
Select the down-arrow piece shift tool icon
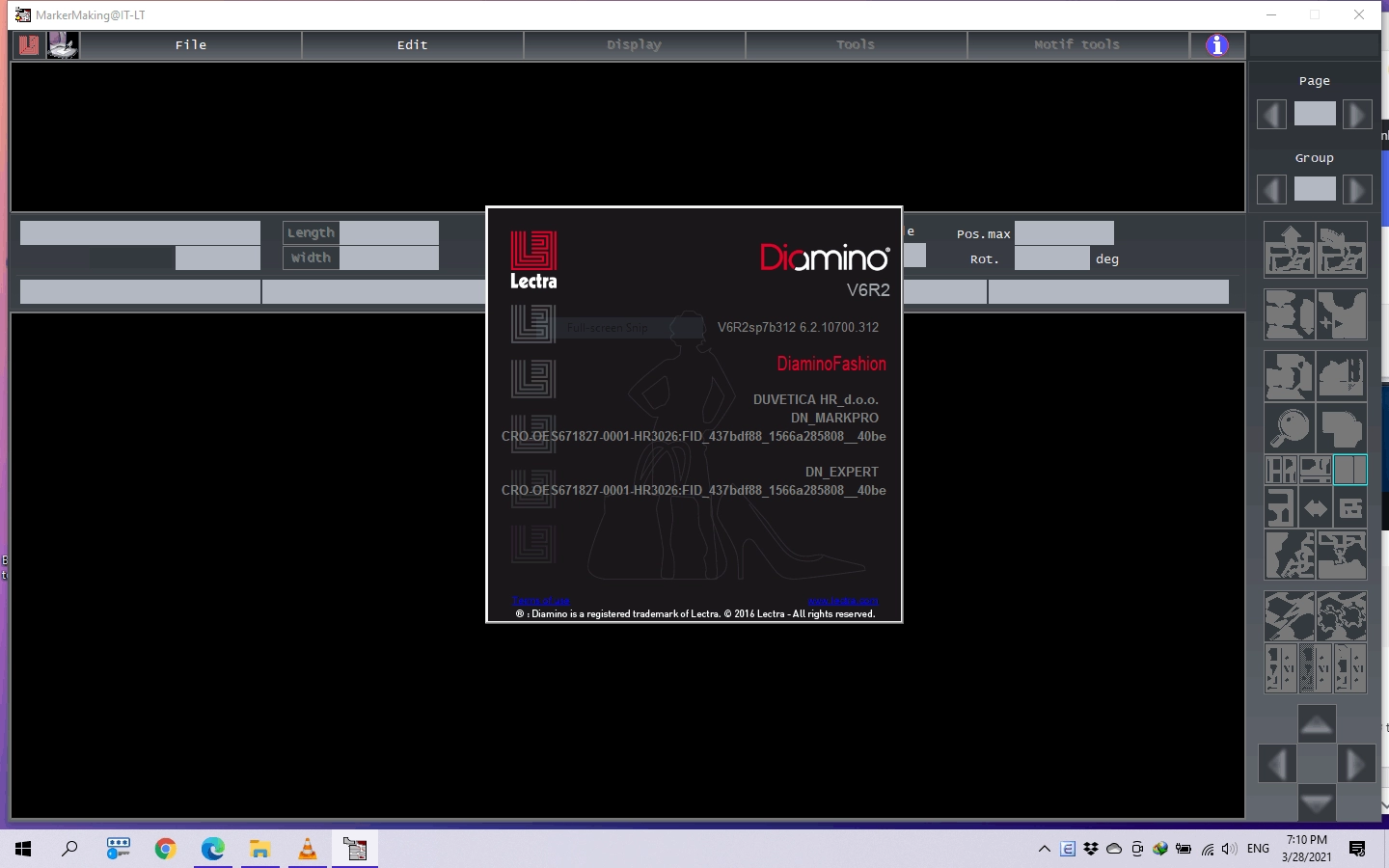click(1290, 314)
